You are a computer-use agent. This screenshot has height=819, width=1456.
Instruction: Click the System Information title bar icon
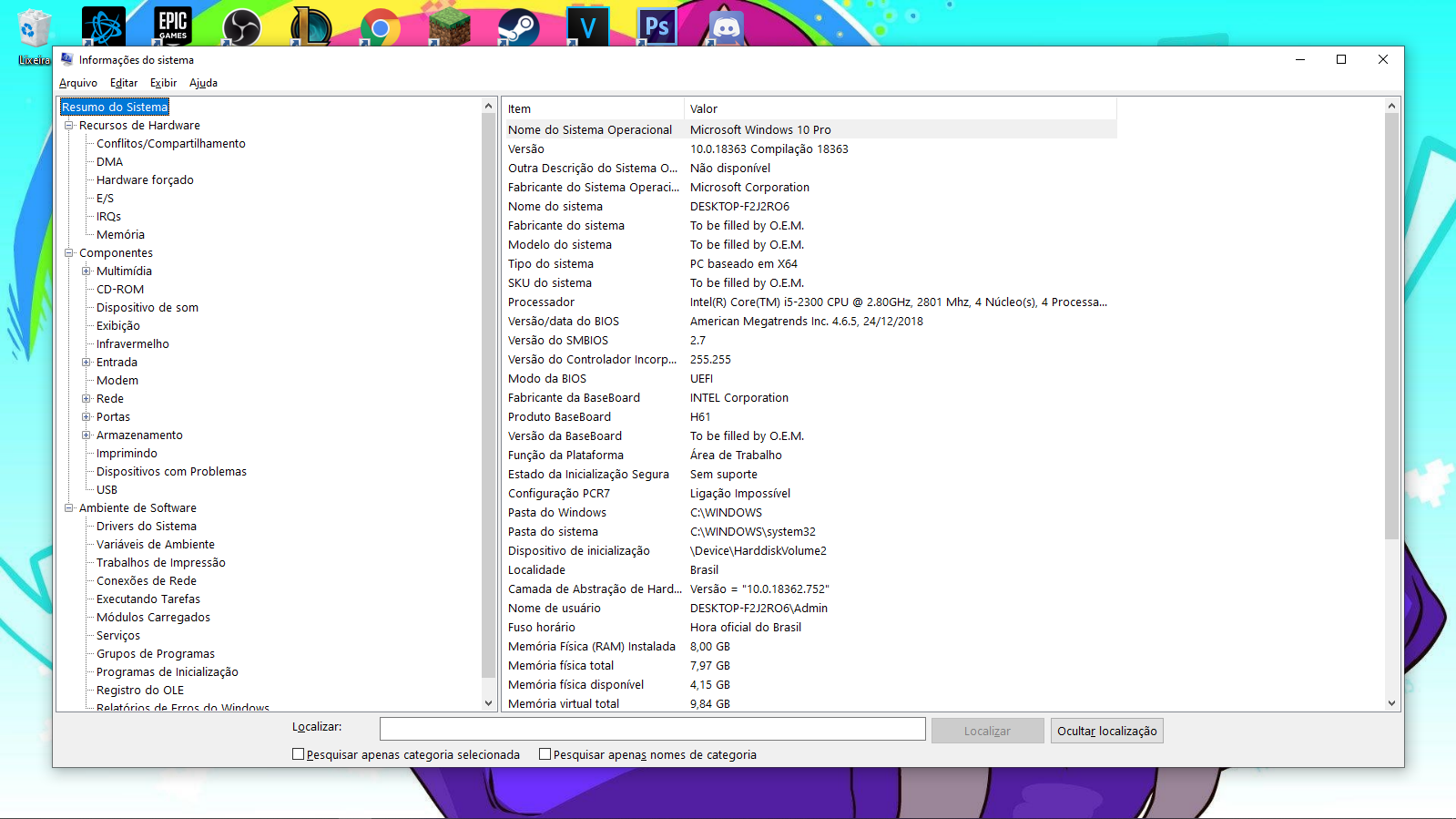click(66, 59)
